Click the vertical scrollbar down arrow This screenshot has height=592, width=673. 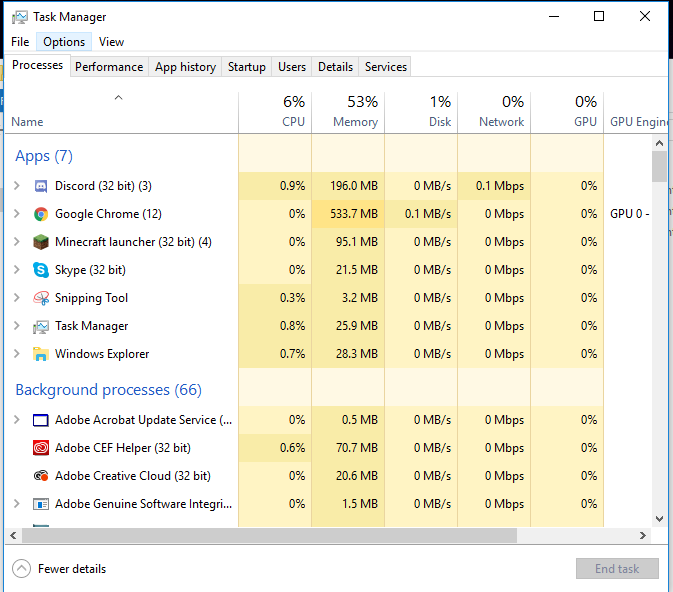[x=659, y=519]
